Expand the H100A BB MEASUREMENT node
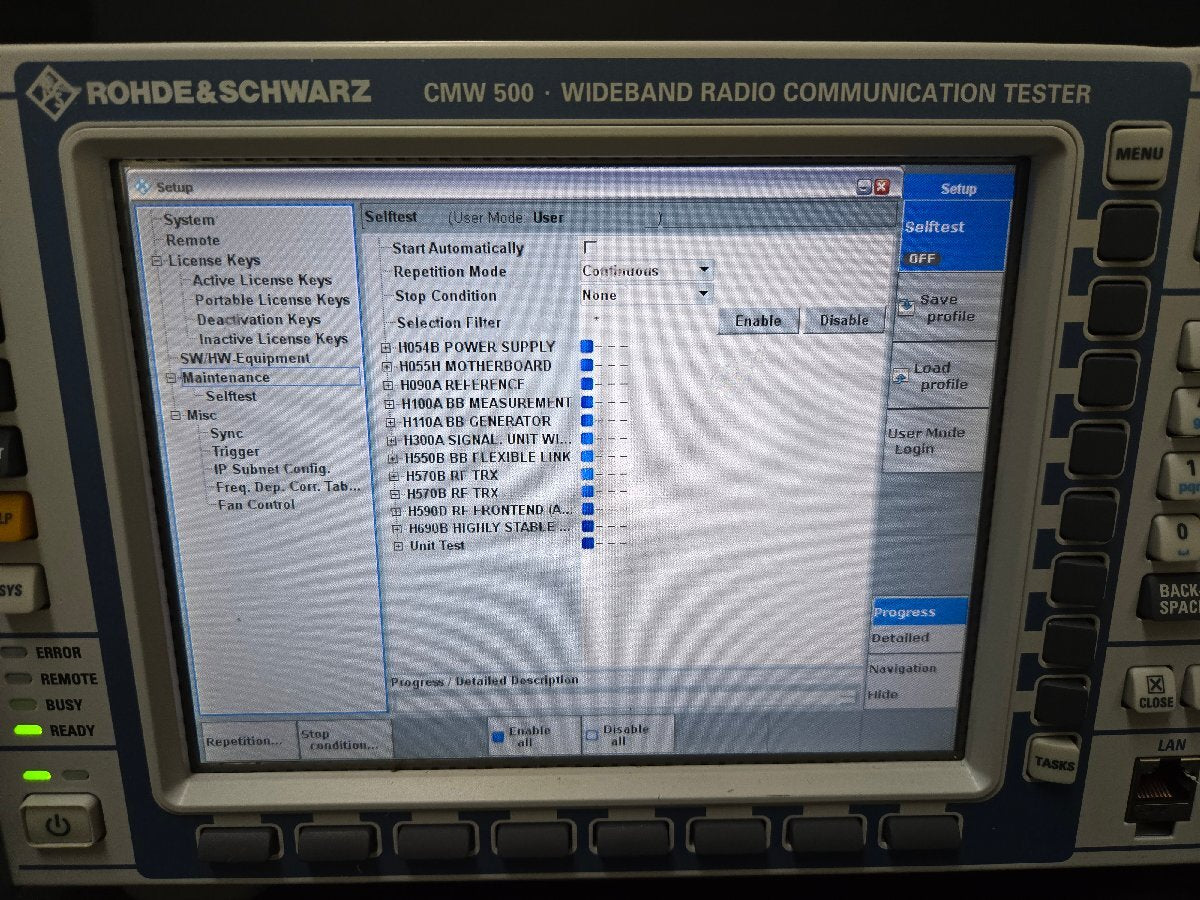The width and height of the screenshot is (1200, 900). pyautogui.click(x=390, y=404)
